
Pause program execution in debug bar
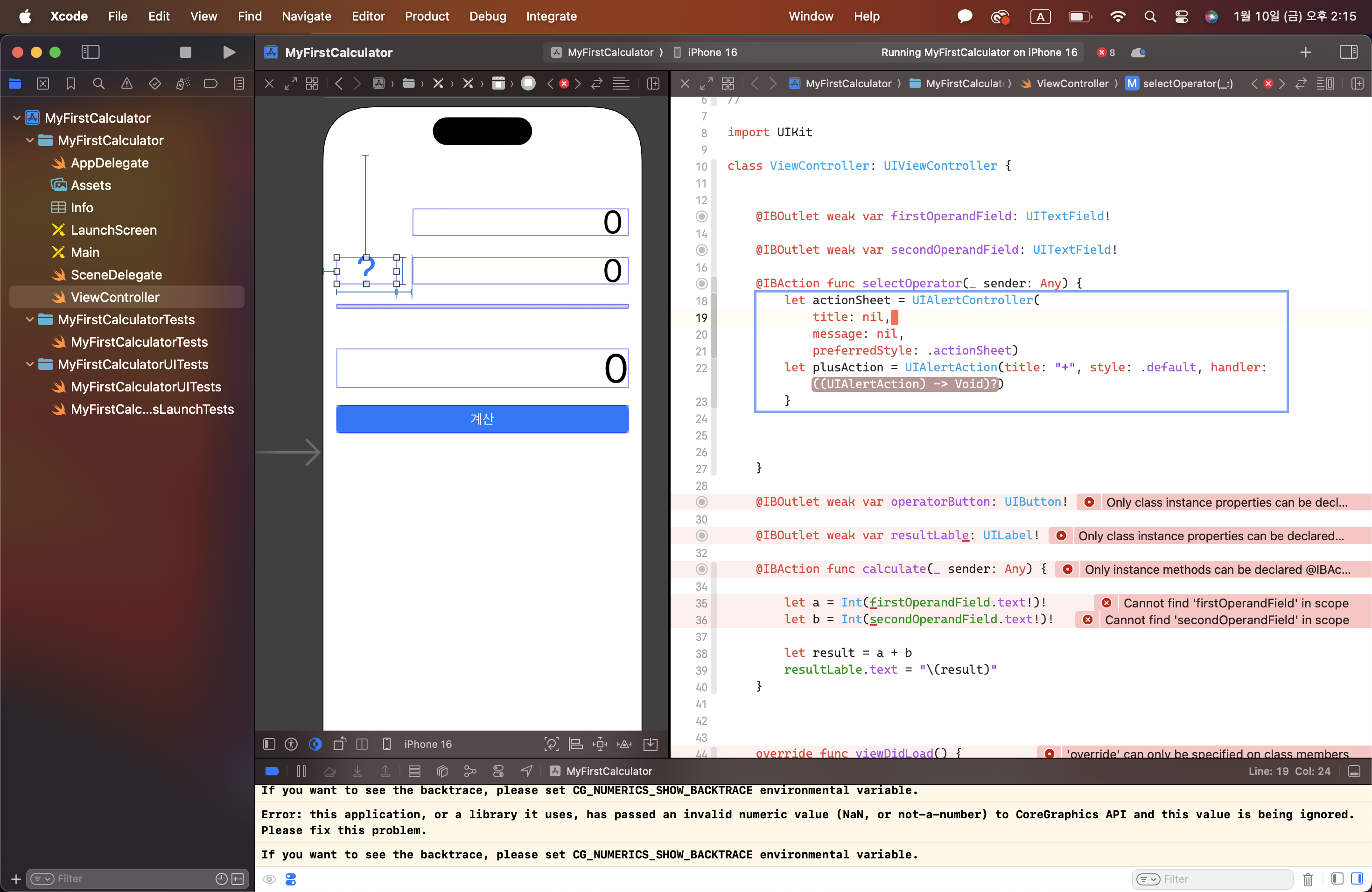pos(301,771)
